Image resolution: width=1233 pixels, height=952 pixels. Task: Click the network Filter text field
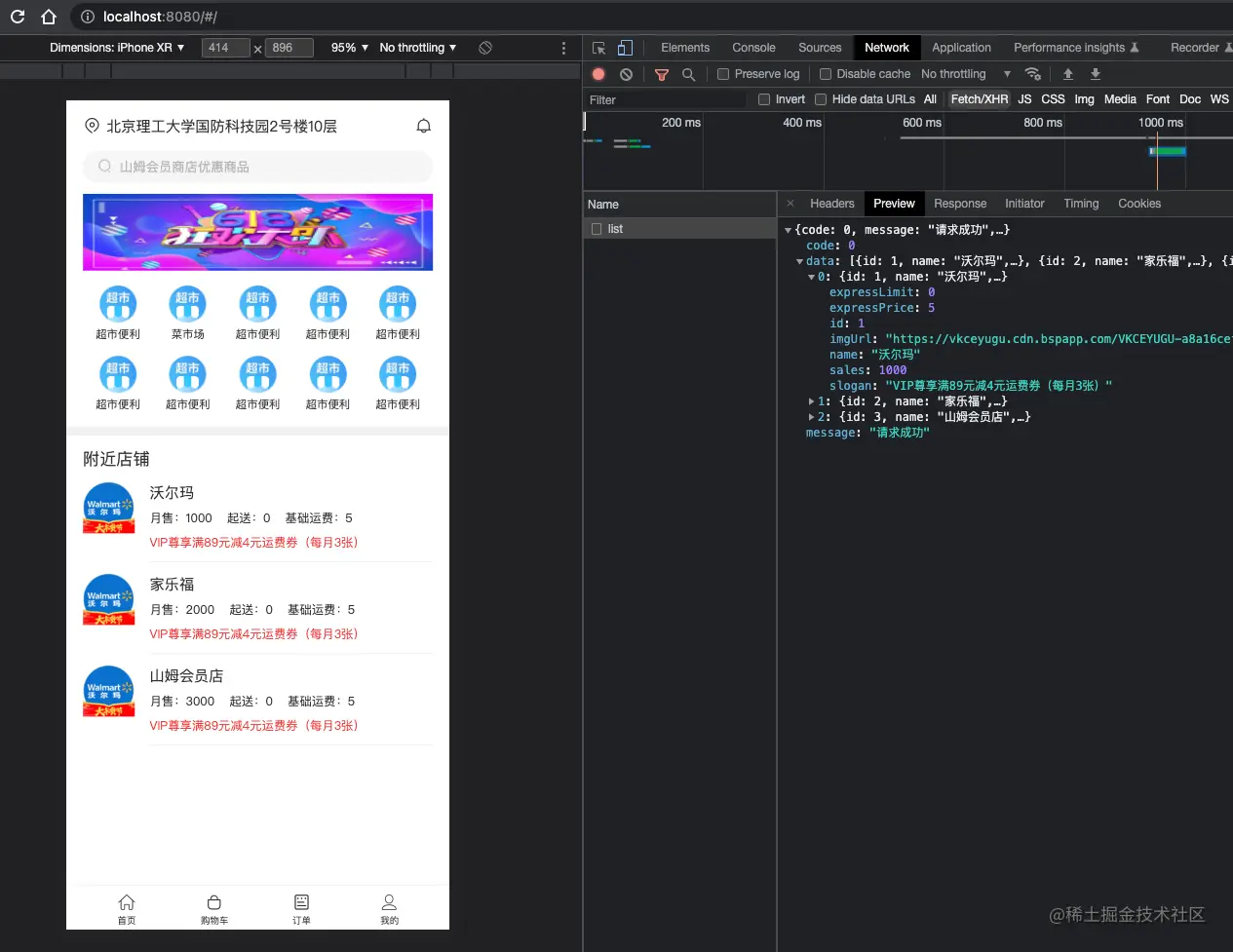point(666,99)
